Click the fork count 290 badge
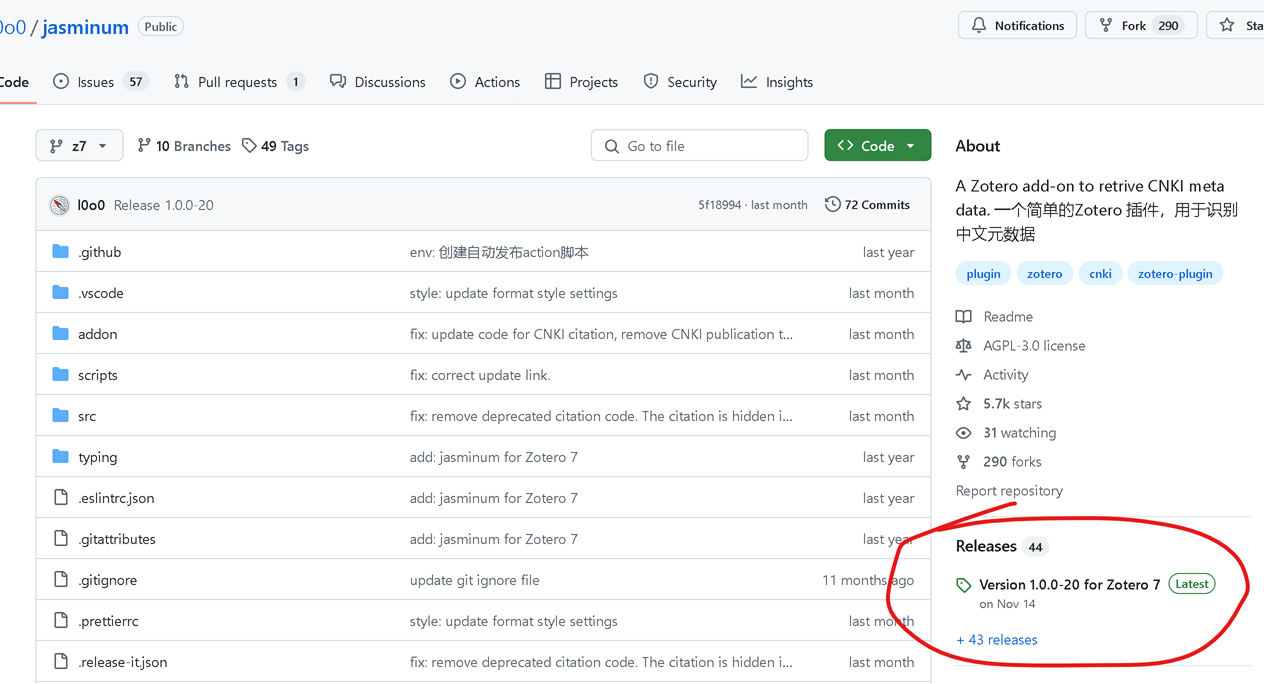This screenshot has height=684, width=1264. click(1168, 25)
